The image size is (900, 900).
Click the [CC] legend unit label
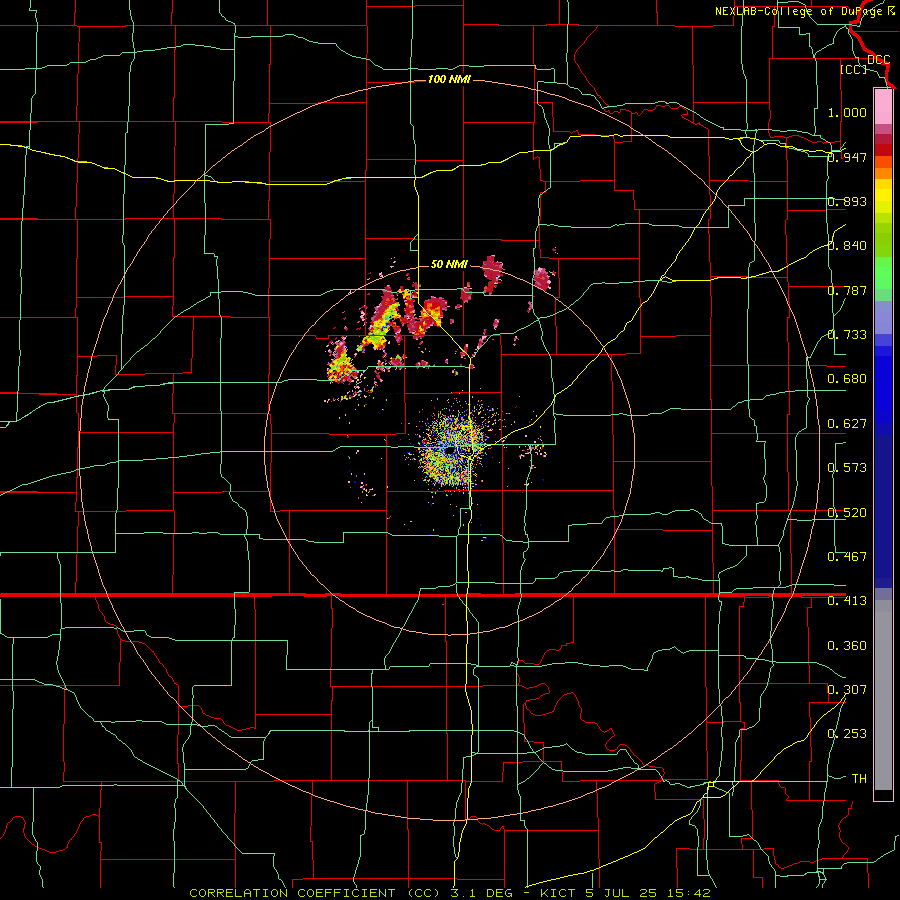[854, 69]
